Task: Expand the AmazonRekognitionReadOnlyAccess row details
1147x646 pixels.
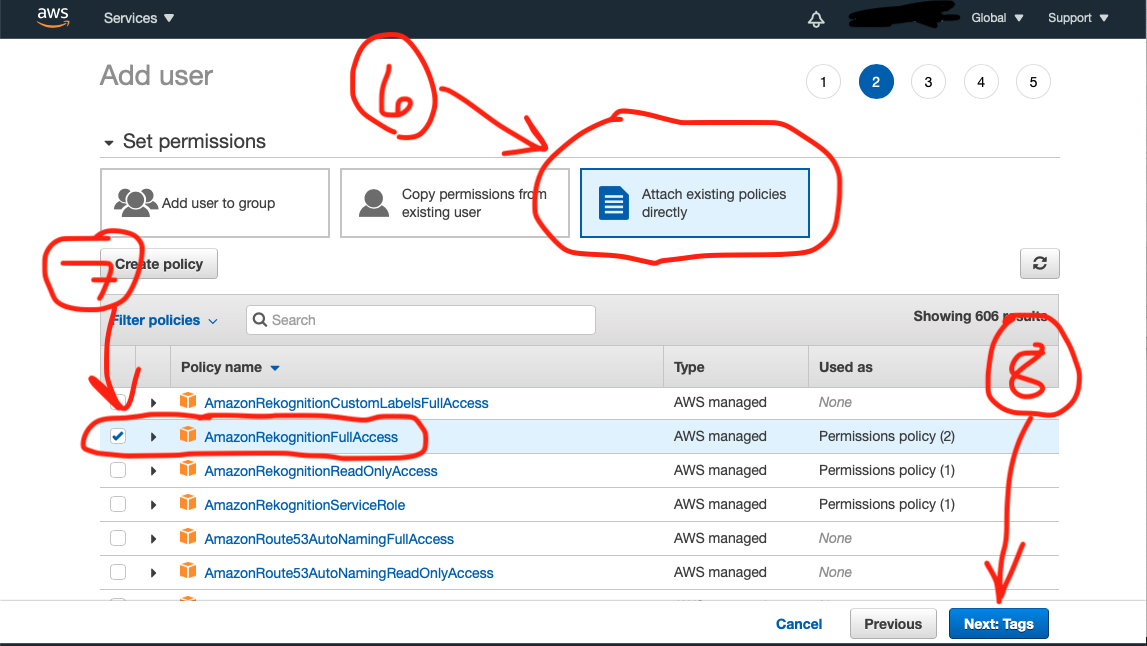Action: tap(153, 471)
